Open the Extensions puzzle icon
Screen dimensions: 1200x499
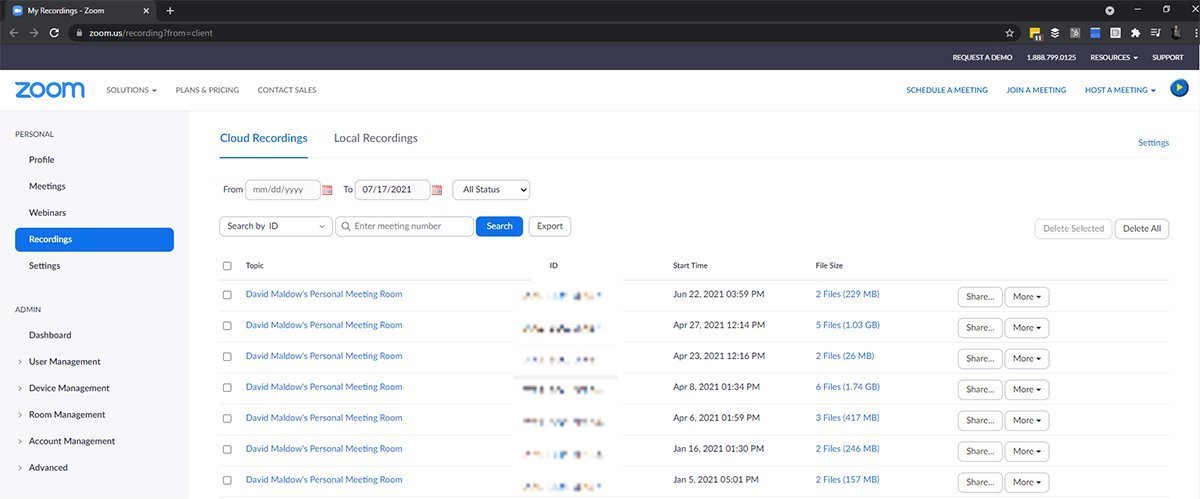point(1135,32)
